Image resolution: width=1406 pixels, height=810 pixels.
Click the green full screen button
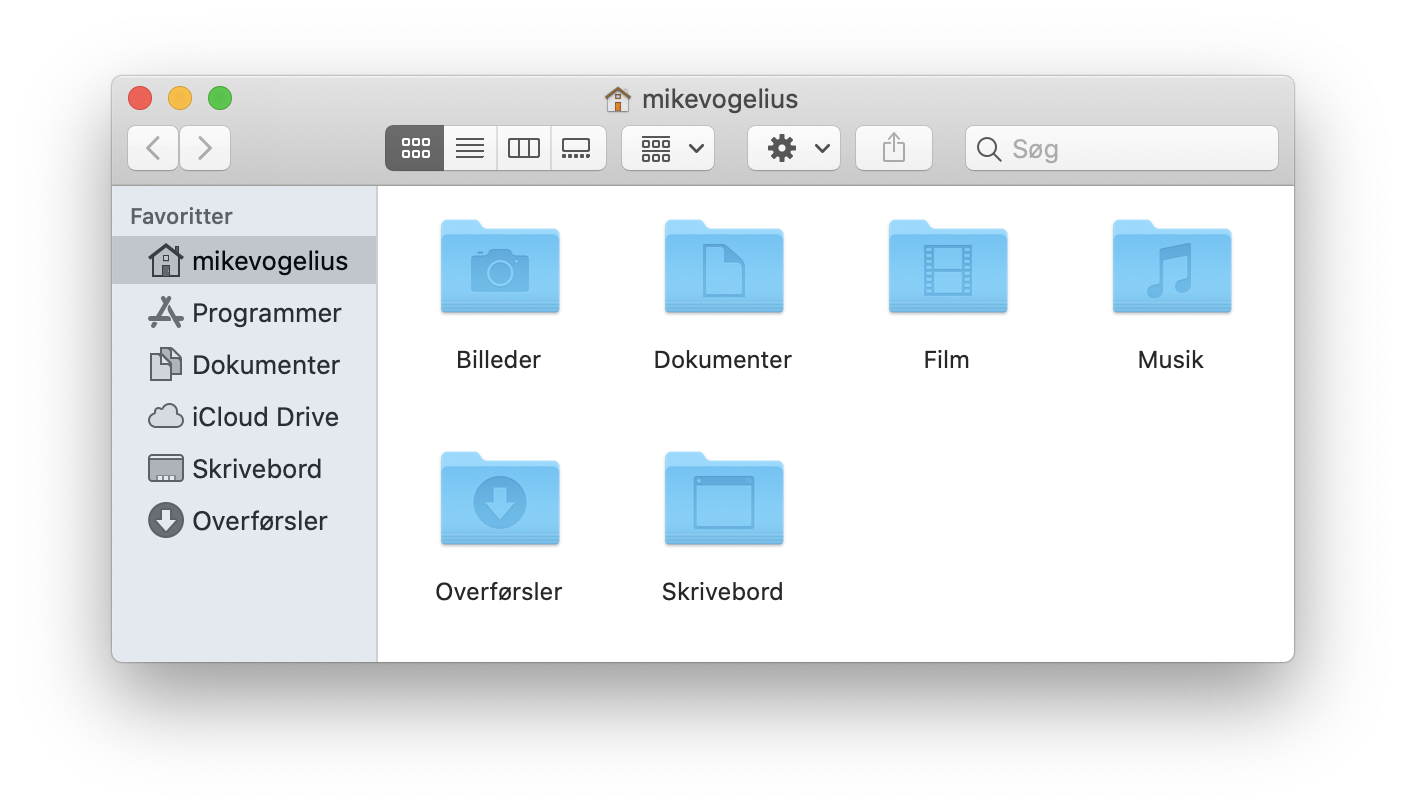point(220,98)
